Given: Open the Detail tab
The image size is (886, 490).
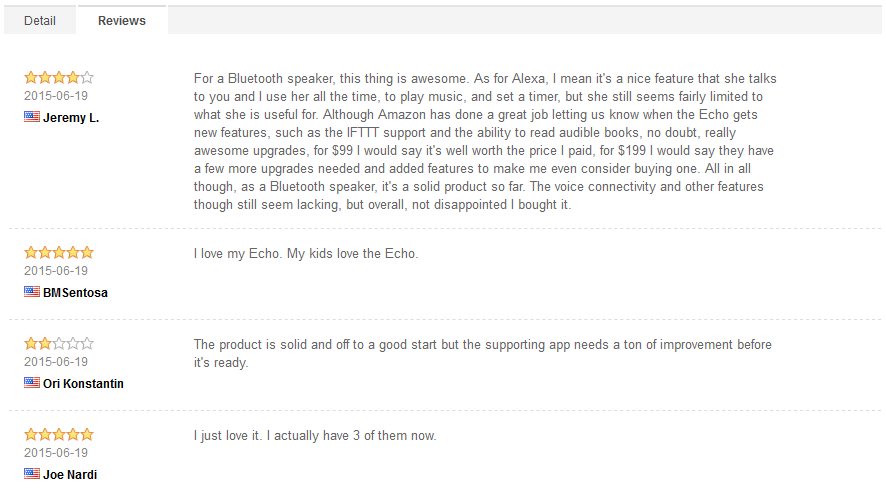Looking at the screenshot, I should [40, 21].
